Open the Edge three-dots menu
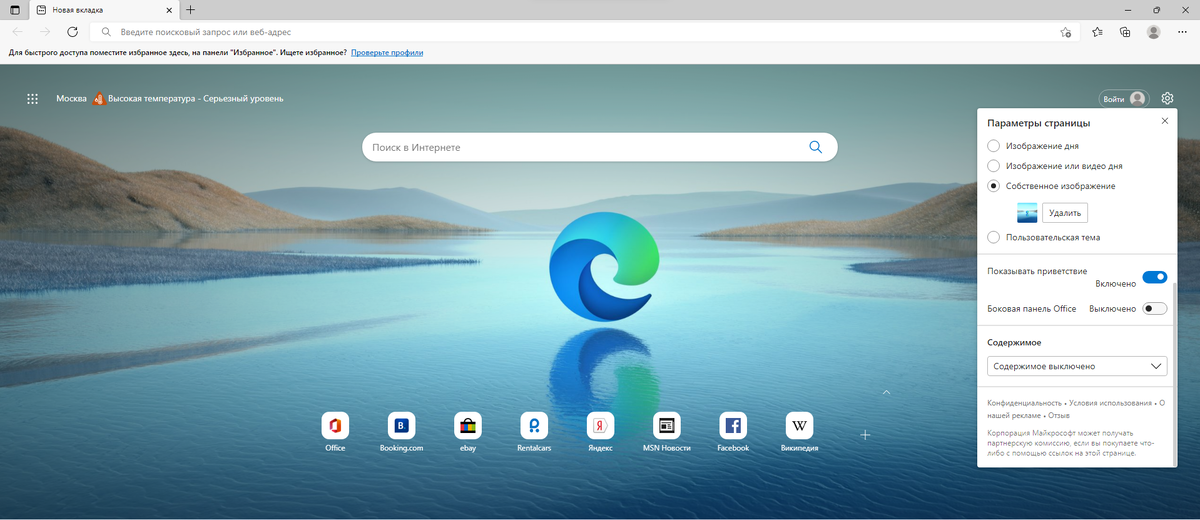 pyautogui.click(x=1183, y=32)
